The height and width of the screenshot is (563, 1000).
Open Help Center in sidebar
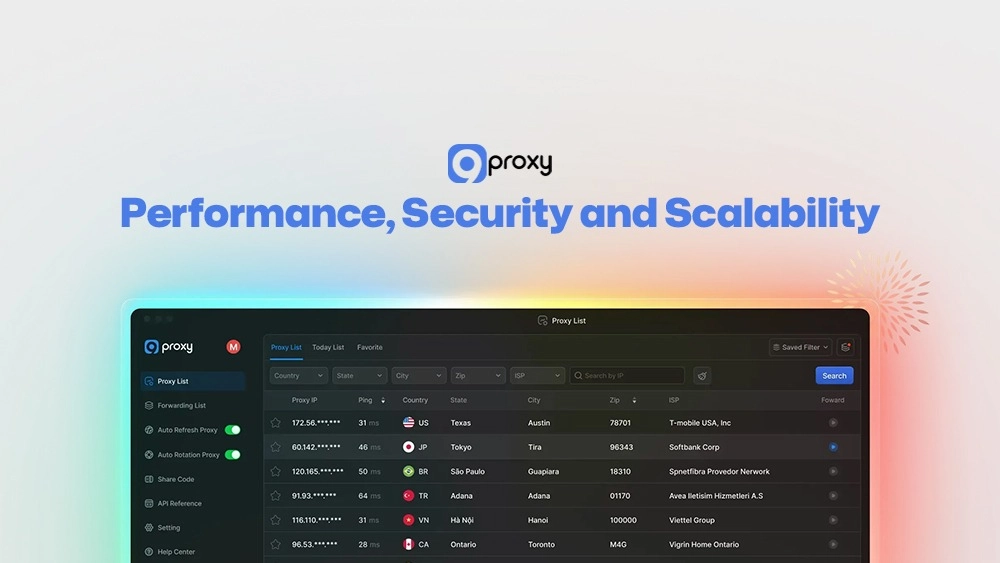pos(170,552)
